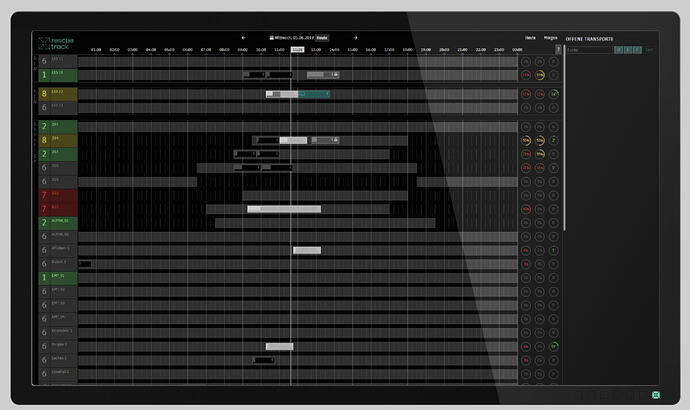Click the question mark button at the timeline's end
Image resolution: width=690 pixels, height=410 pixels.
click(x=558, y=50)
